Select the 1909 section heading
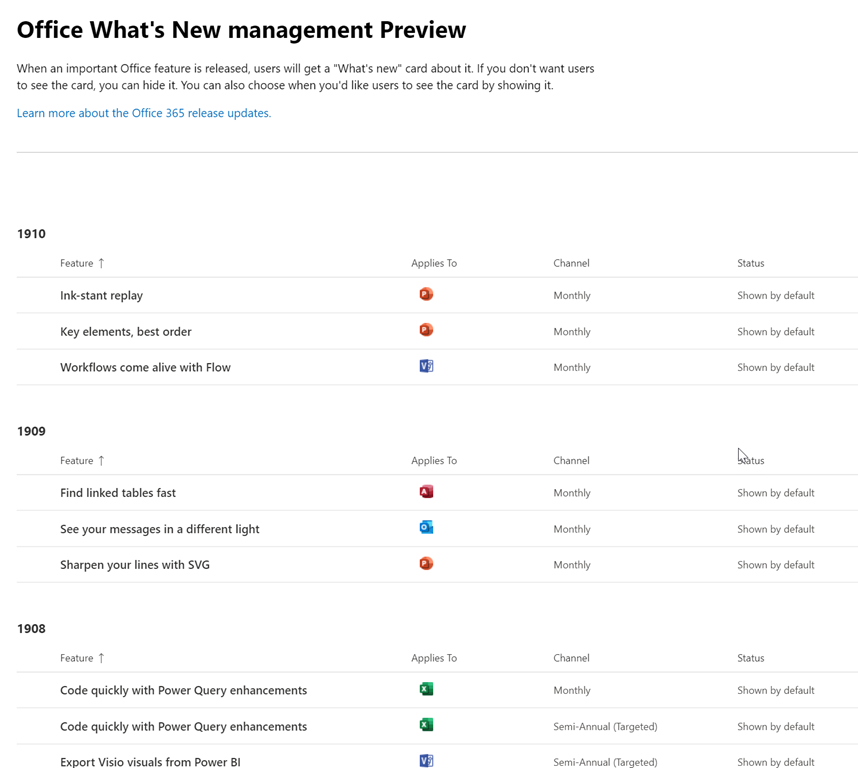This screenshot has height=768, width=858. click(31, 430)
